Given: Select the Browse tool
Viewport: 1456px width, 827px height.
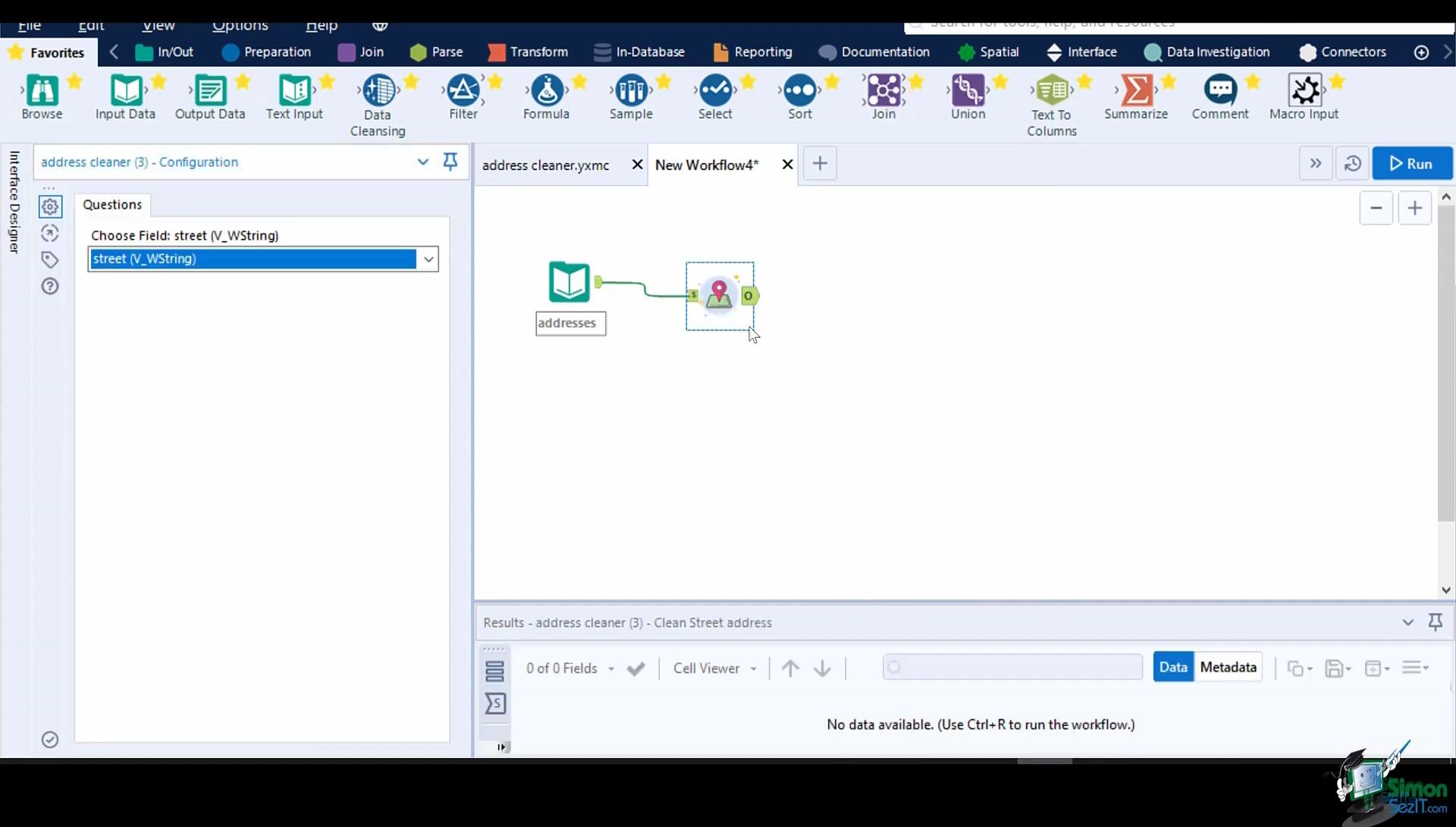Looking at the screenshot, I should [x=42, y=97].
